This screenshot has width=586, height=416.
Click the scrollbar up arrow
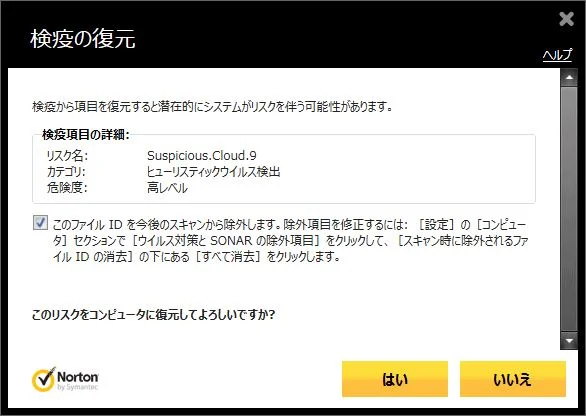pyautogui.click(x=569, y=78)
